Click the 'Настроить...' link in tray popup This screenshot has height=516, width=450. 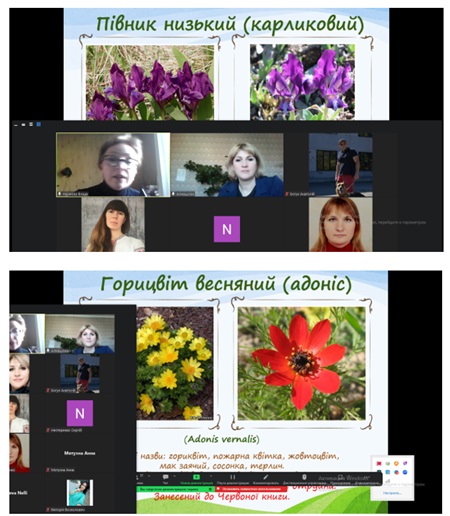[392, 493]
